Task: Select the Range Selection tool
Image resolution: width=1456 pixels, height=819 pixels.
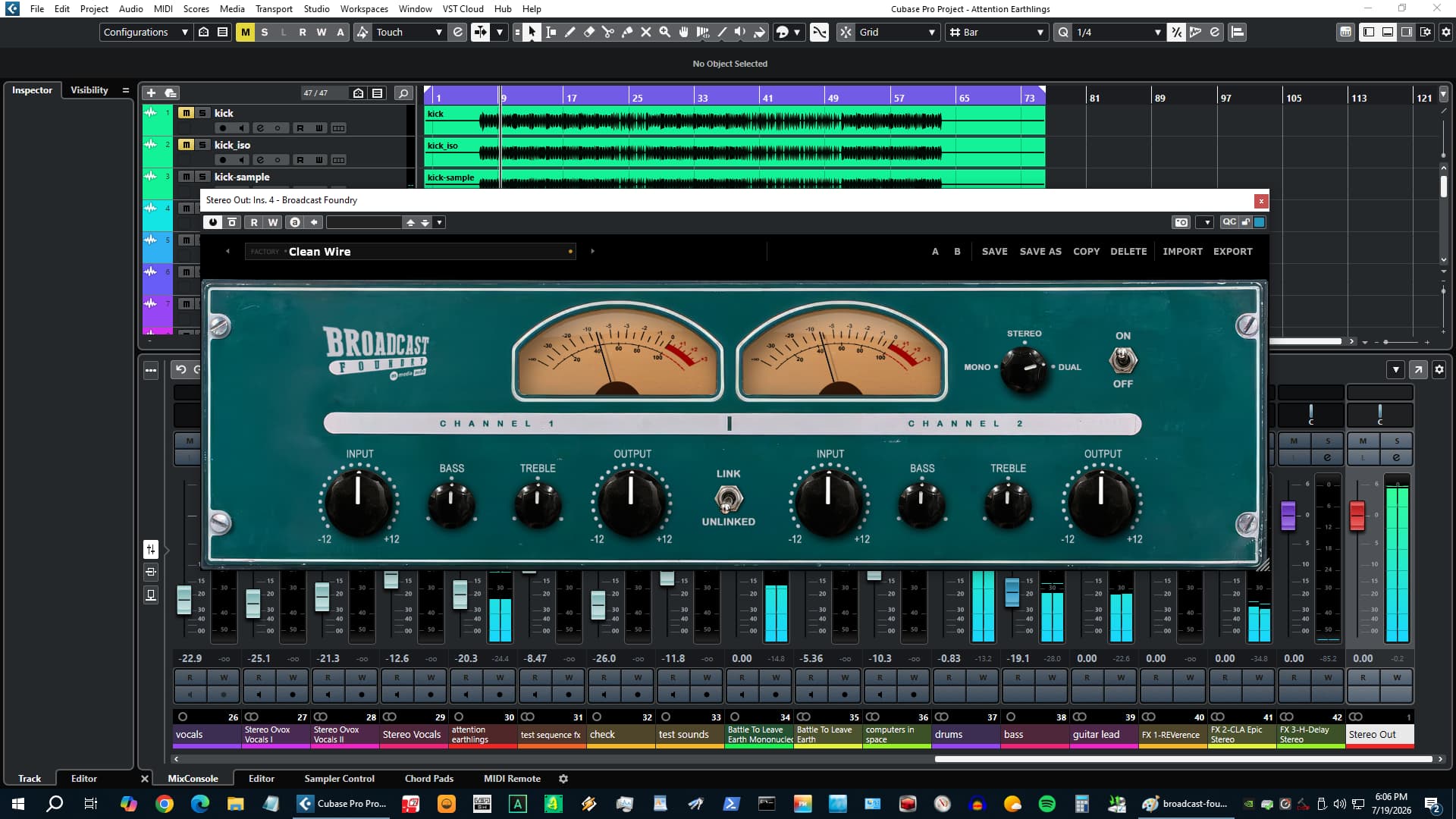Action: 551,32
